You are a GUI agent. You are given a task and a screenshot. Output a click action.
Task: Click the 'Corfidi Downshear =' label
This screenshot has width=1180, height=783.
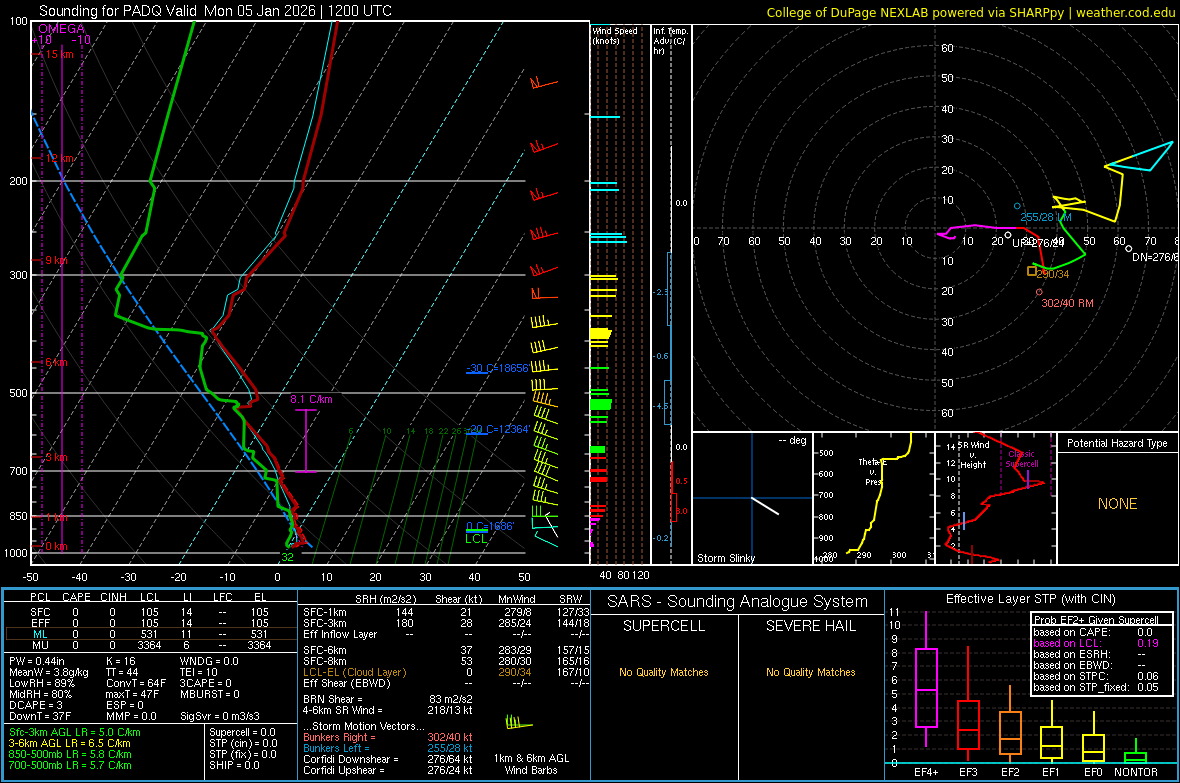[347, 759]
